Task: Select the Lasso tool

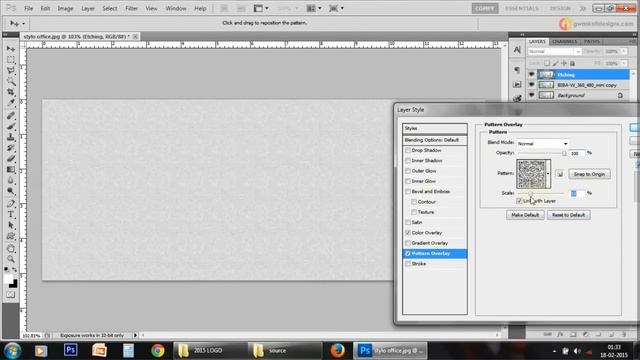Action: tap(11, 71)
